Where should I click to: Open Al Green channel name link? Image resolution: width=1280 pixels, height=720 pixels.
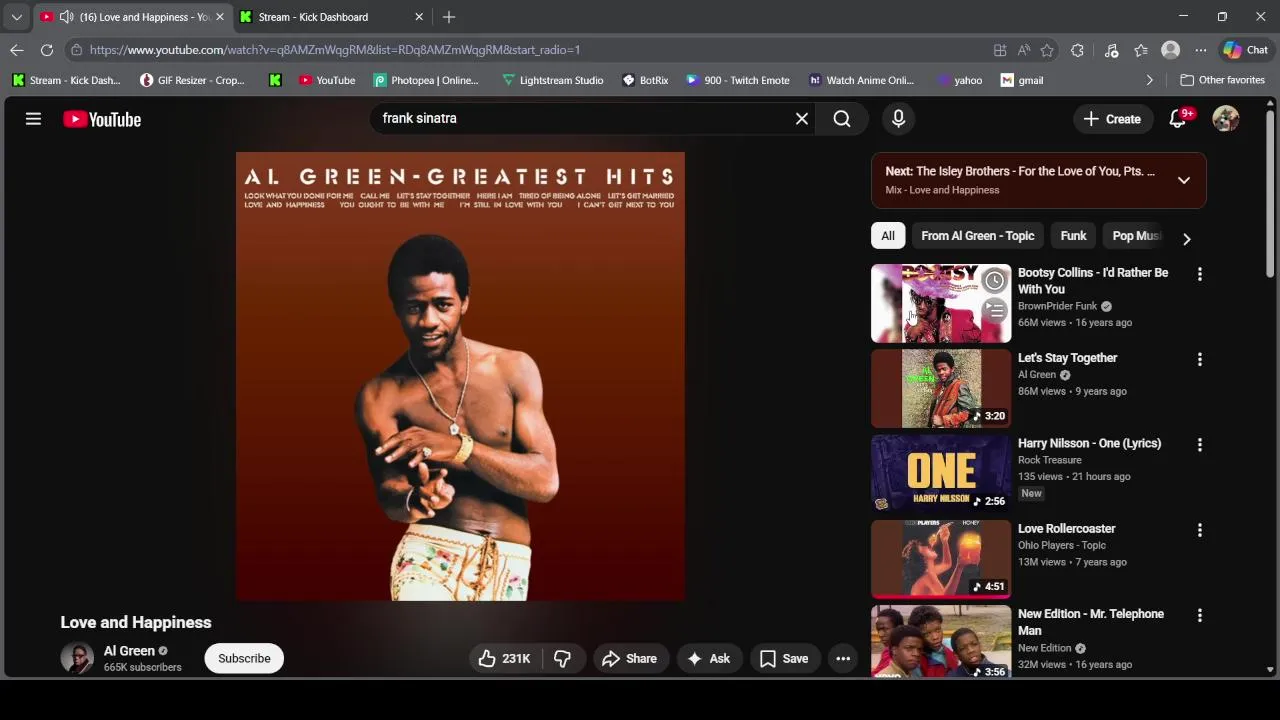129,651
